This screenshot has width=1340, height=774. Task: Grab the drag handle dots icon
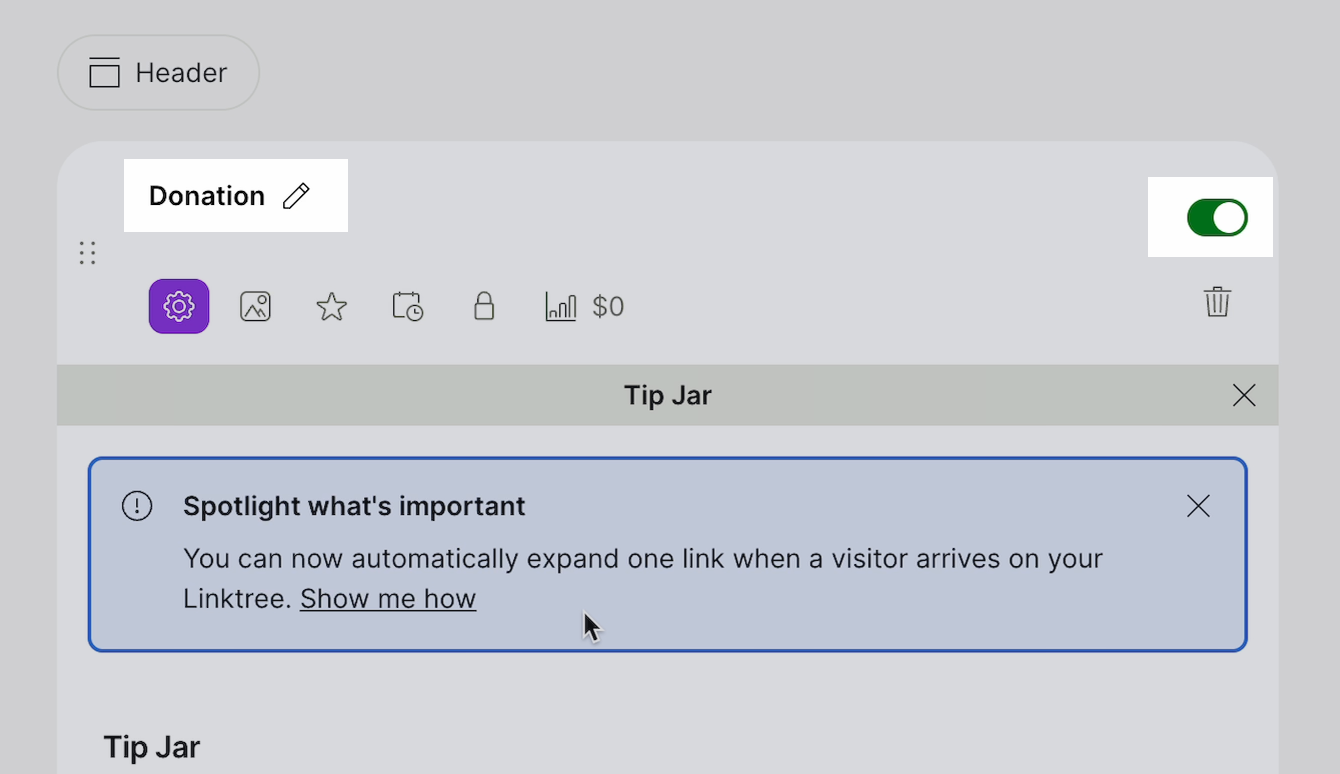point(87,253)
